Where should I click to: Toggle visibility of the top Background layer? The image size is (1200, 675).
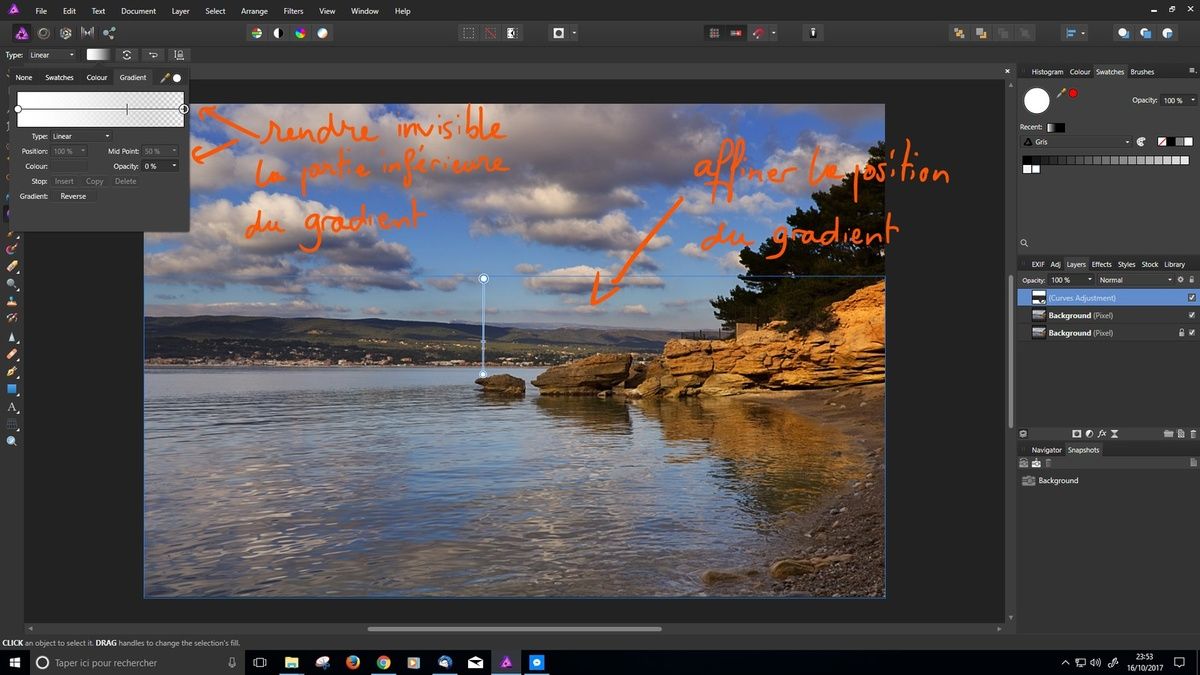click(1190, 315)
